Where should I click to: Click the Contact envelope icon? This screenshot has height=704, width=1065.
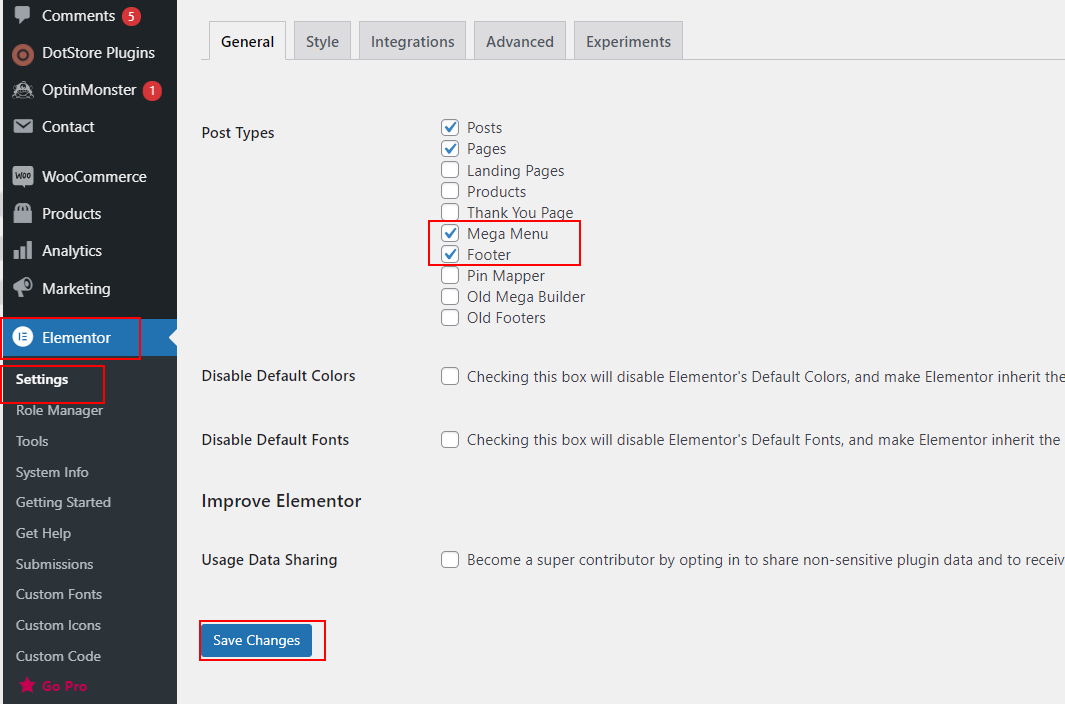point(22,126)
